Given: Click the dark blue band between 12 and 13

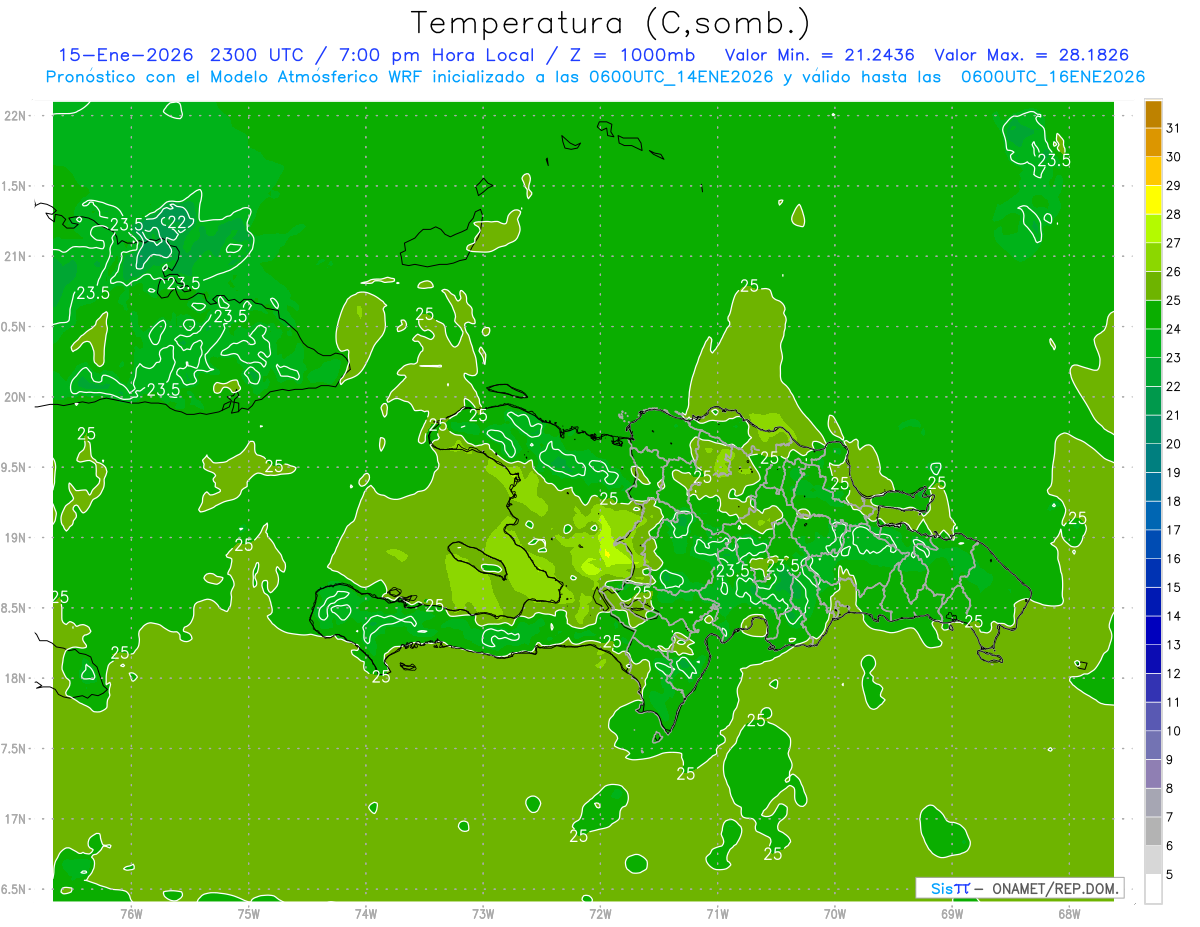Looking at the screenshot, I should (x=1153, y=660).
